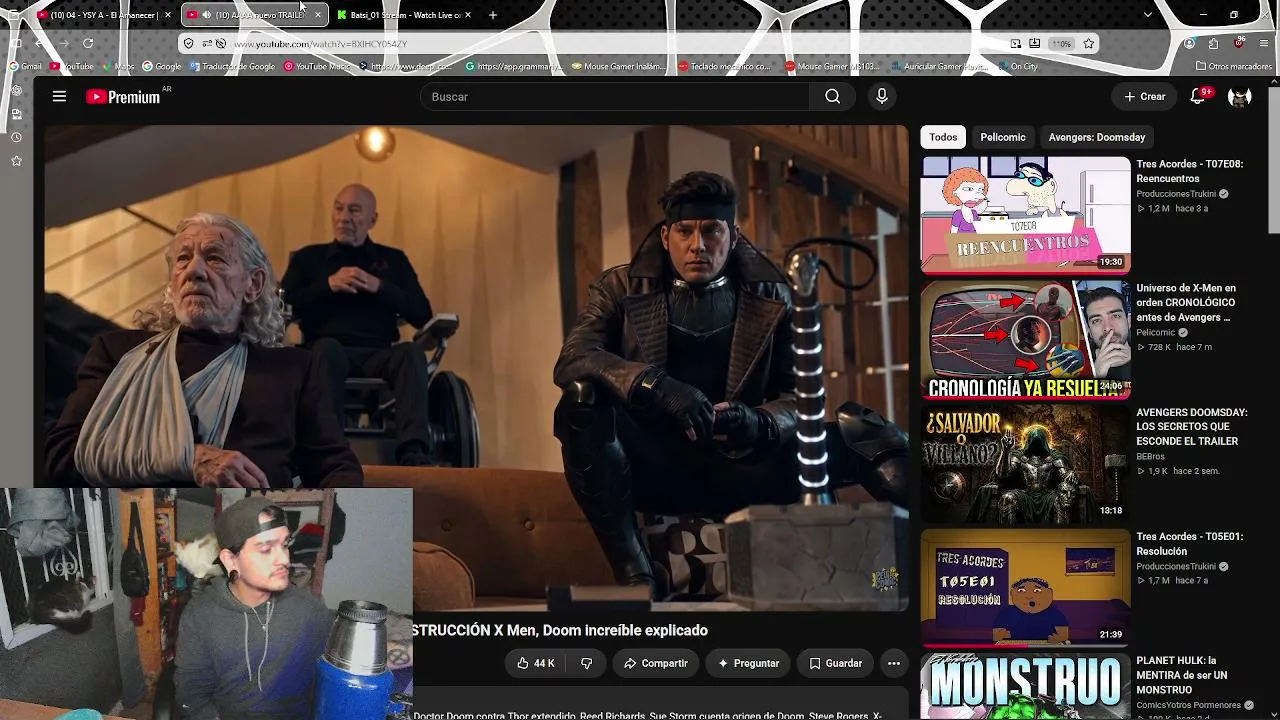Open the Gmail bookmark
Viewport: 1280px width, 720px height.
pos(26,66)
